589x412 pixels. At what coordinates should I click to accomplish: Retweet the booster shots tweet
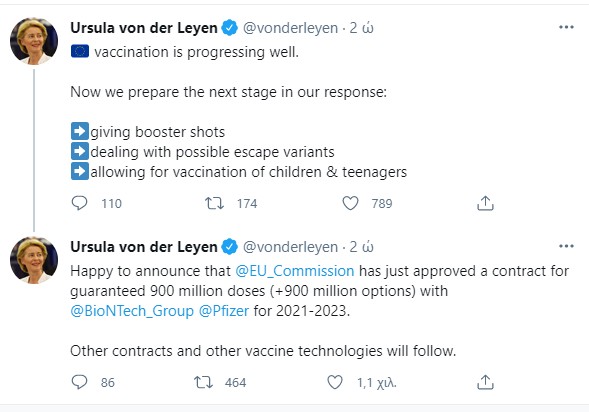point(214,203)
